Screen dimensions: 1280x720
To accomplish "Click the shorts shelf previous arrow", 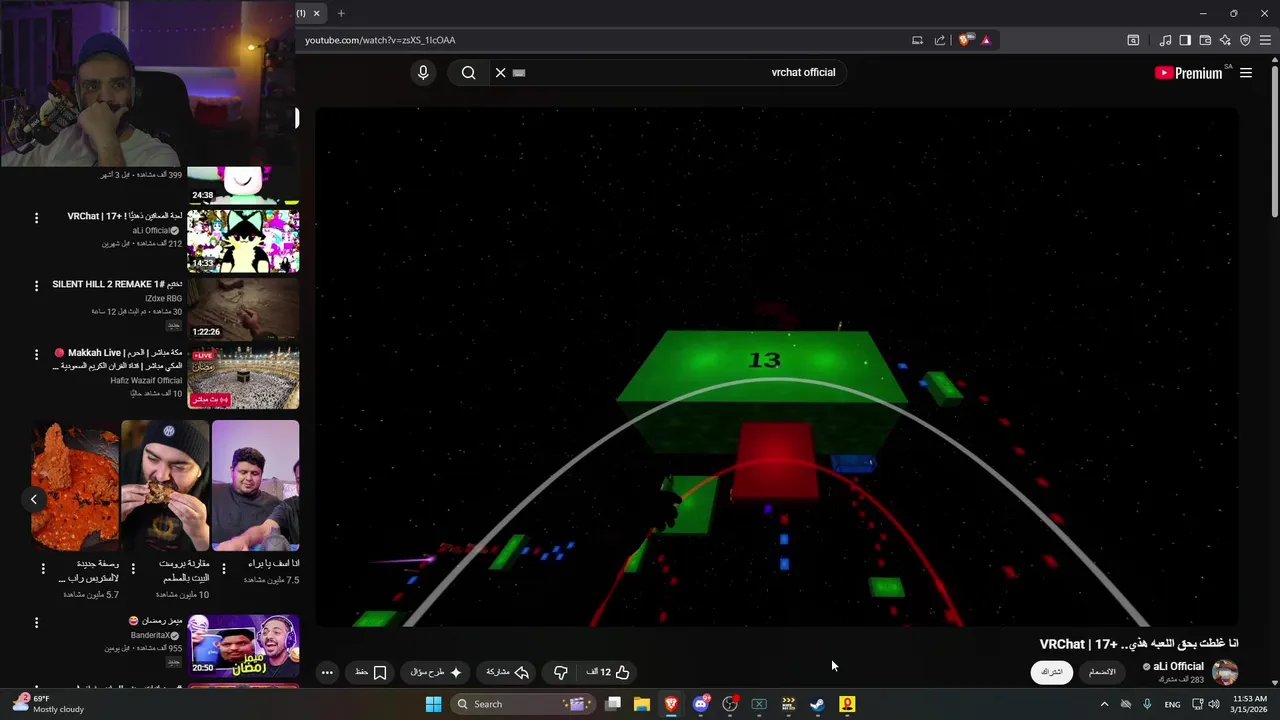I will click(33, 499).
